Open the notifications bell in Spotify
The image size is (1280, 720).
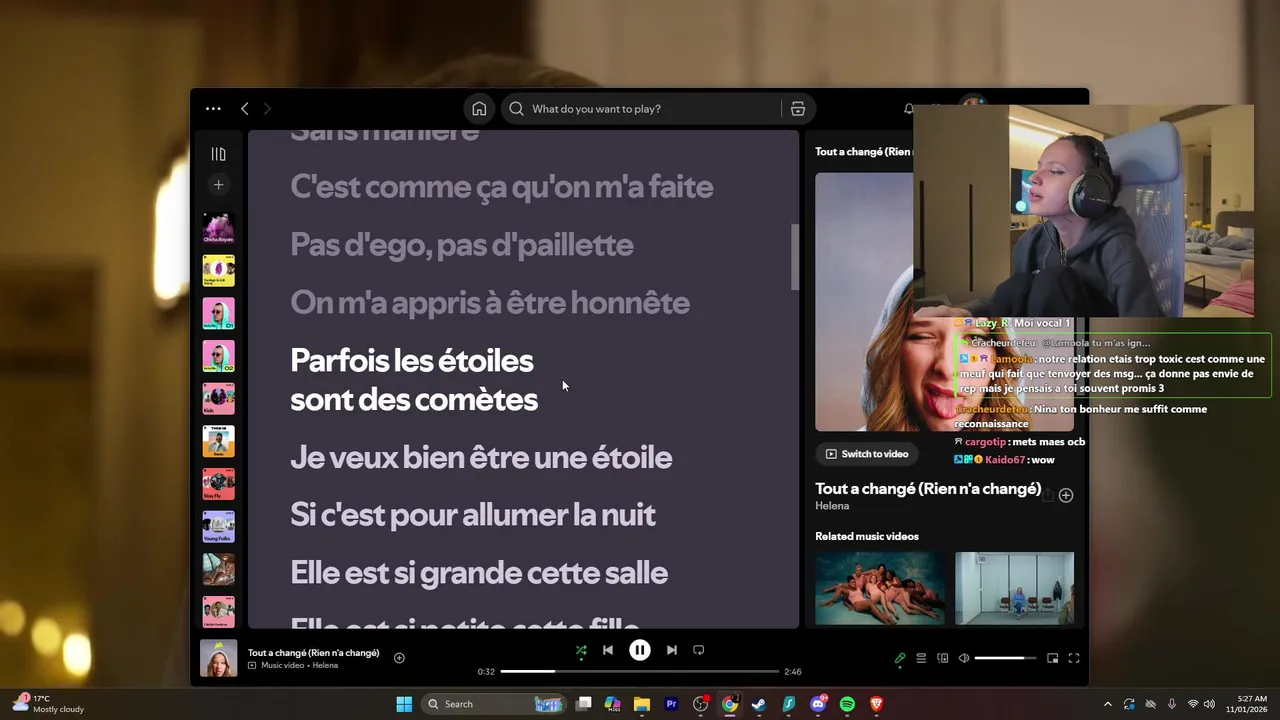(x=908, y=108)
